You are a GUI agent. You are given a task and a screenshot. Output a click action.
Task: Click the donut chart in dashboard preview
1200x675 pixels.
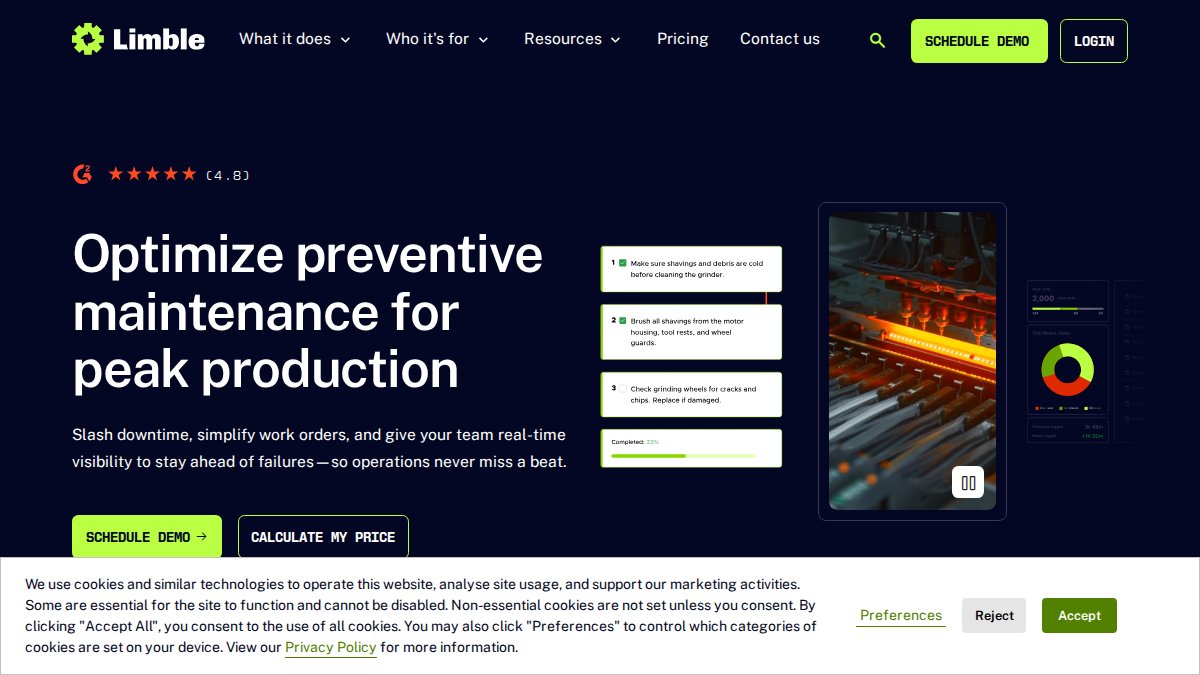(x=1067, y=369)
